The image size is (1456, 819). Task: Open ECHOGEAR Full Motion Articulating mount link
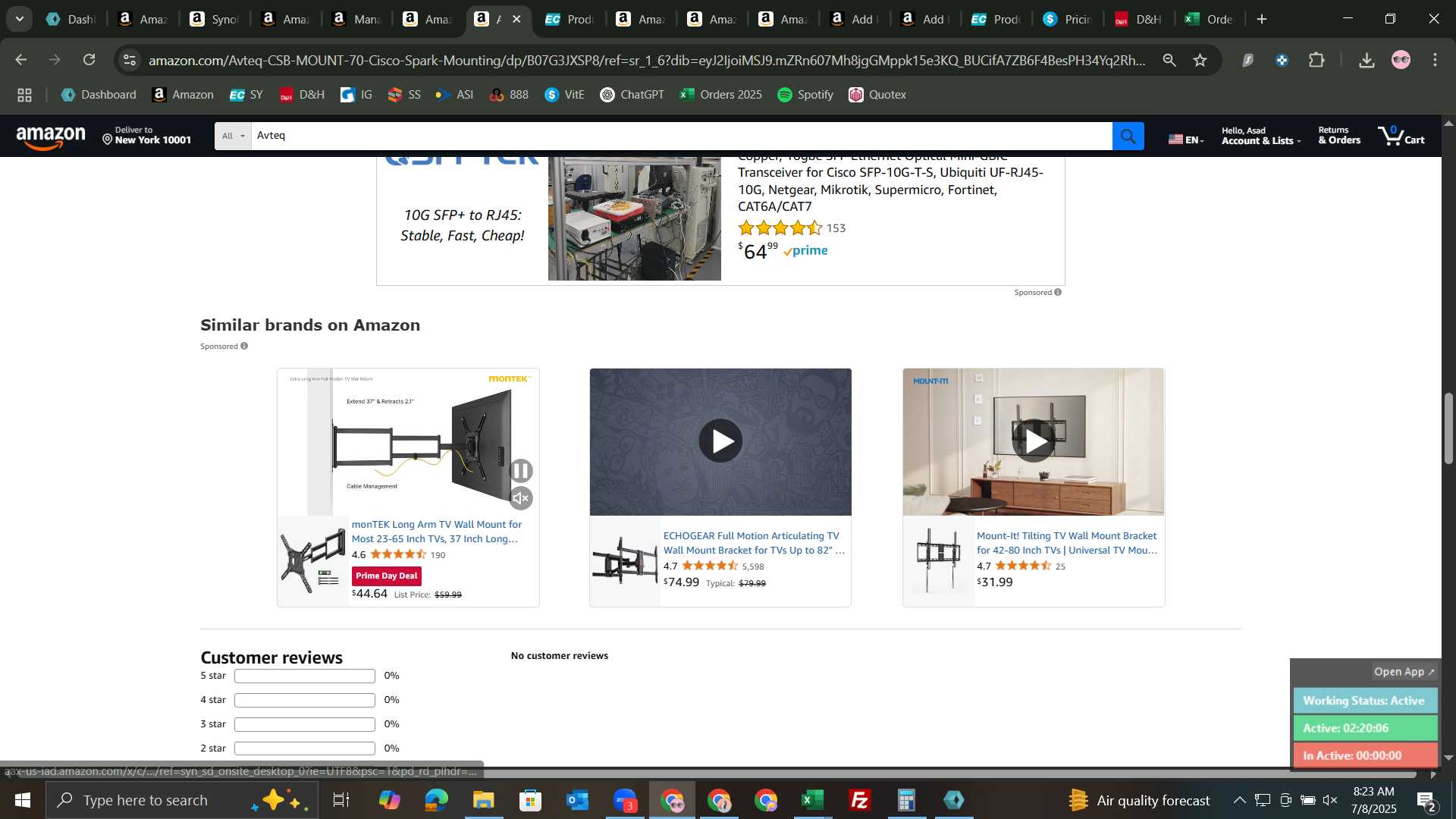tap(754, 543)
